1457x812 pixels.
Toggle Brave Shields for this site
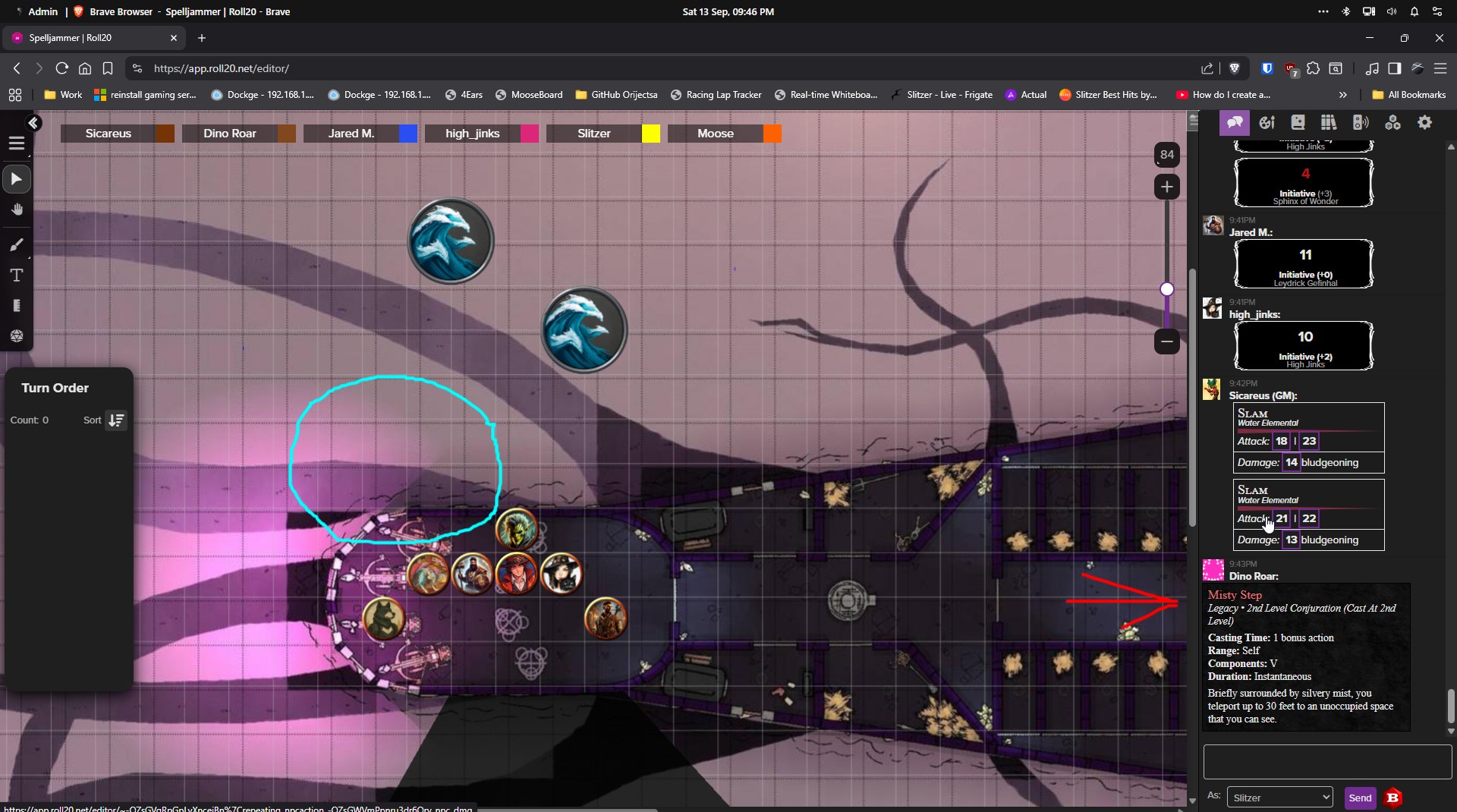pos(1235,68)
